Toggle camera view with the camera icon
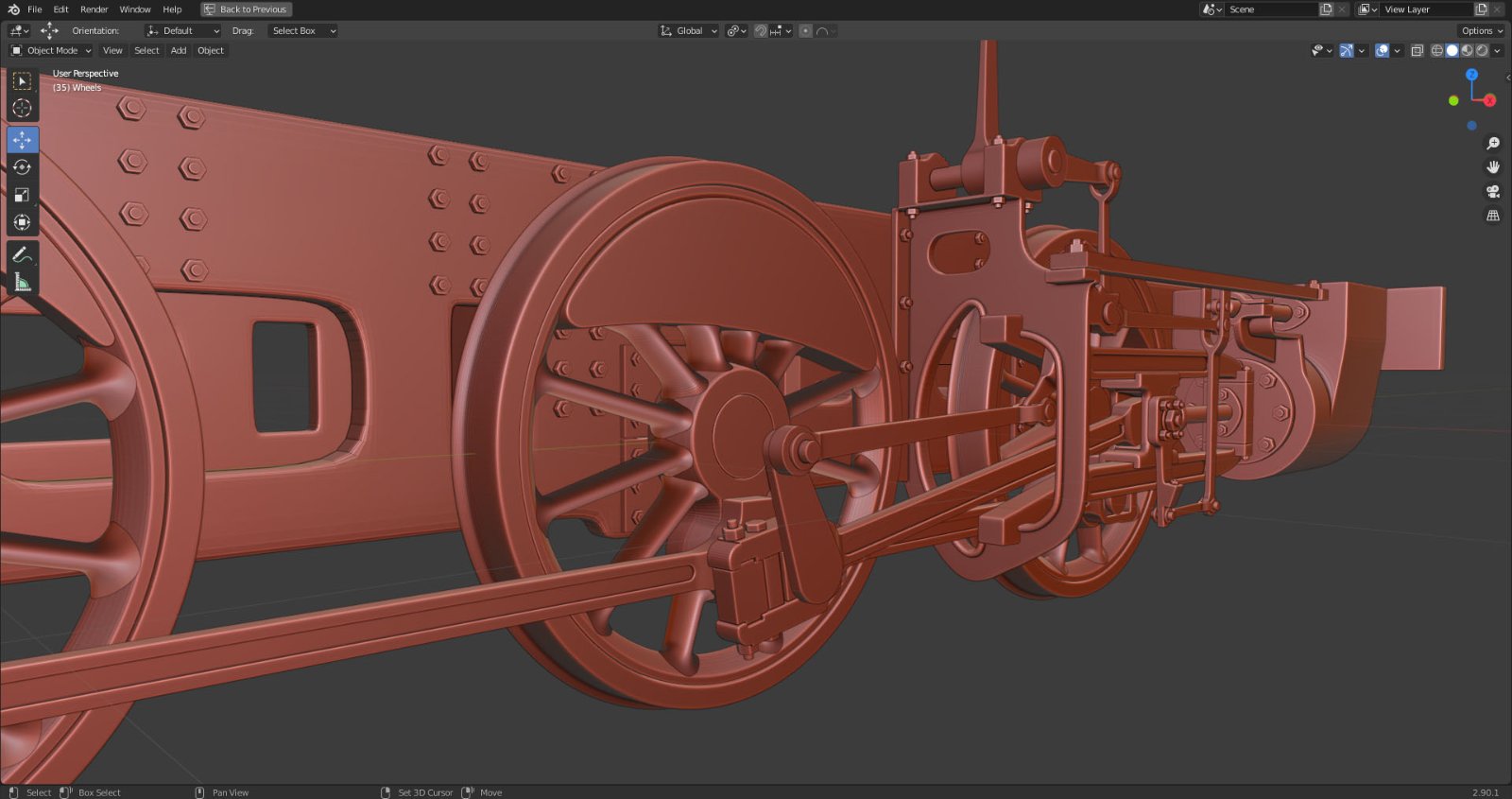Viewport: 1512px width, 799px height. pyautogui.click(x=1493, y=191)
